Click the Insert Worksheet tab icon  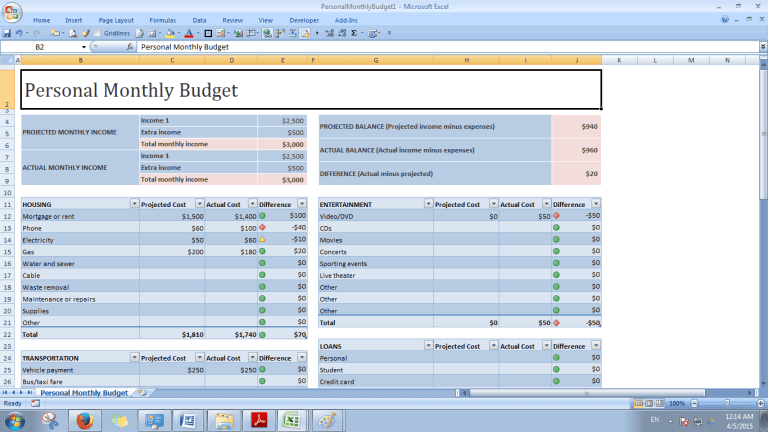[142, 393]
